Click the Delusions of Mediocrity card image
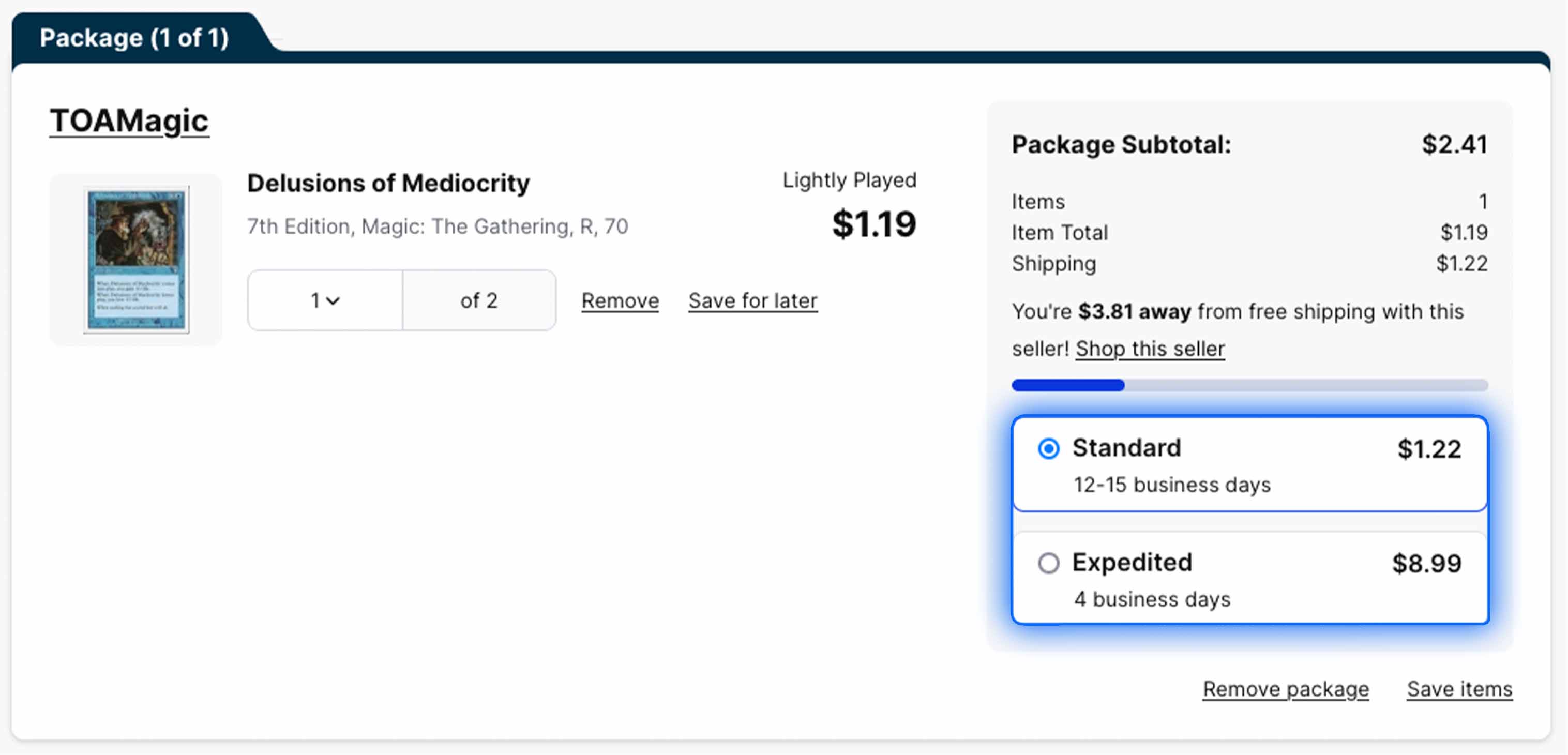This screenshot has height=755, width=1568. (x=135, y=259)
